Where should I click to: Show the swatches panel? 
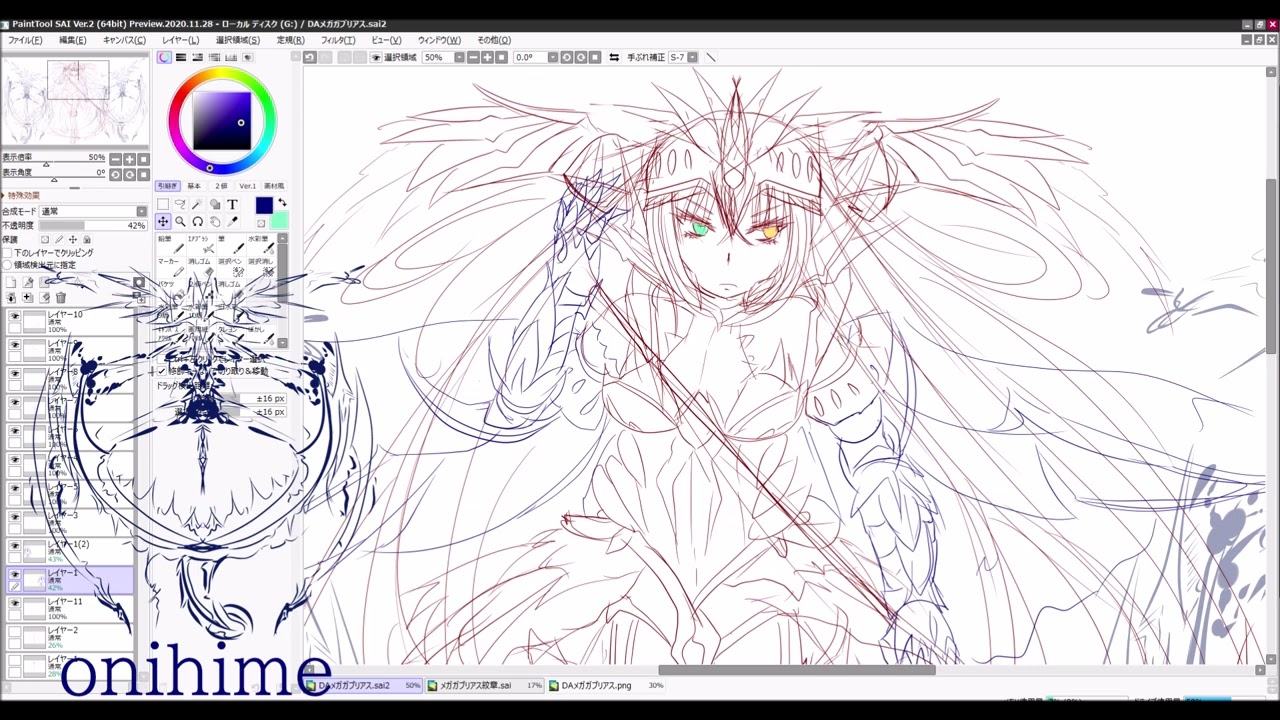pos(231,57)
